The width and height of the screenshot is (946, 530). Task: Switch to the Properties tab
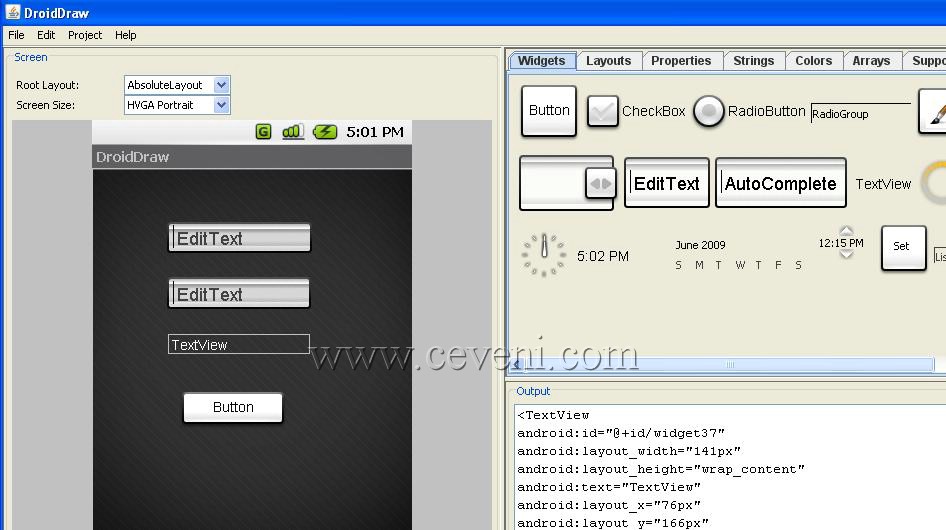coord(681,61)
